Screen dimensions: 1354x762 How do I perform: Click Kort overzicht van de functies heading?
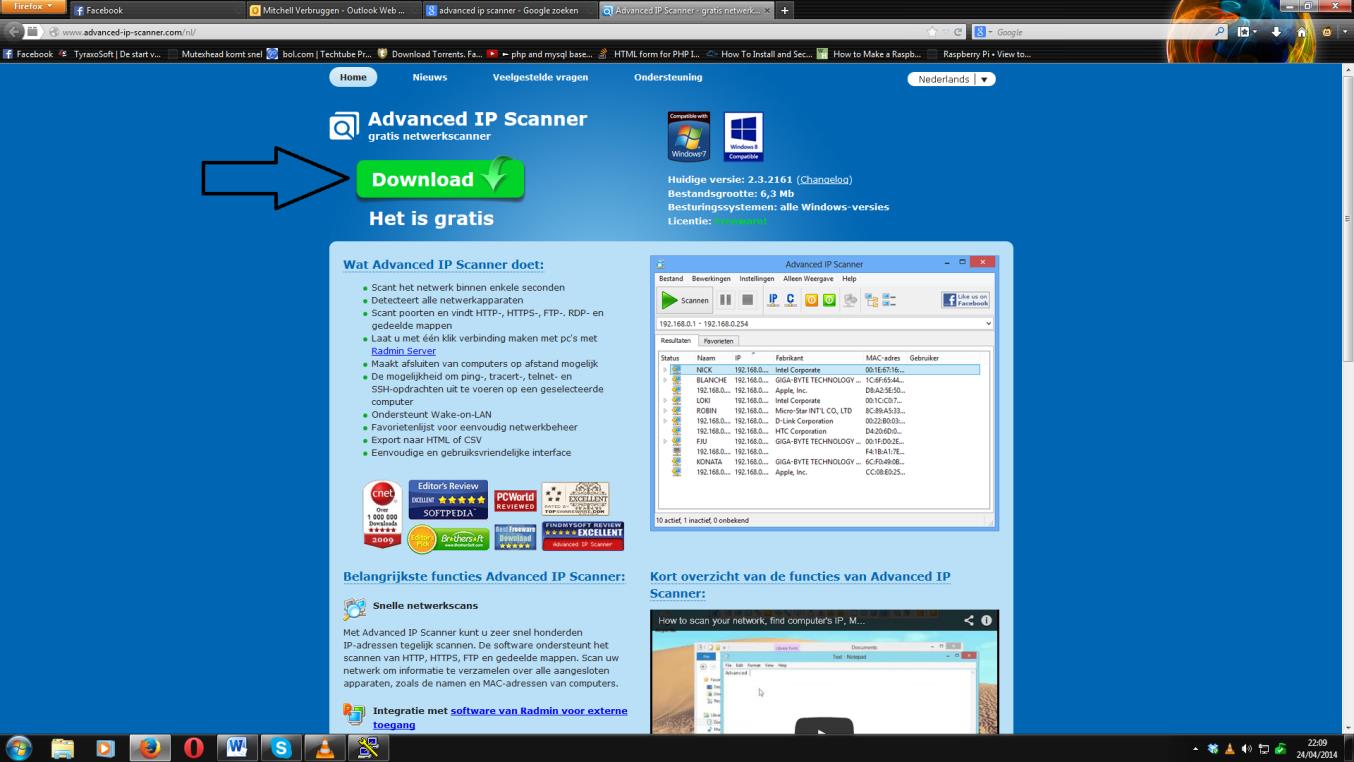tap(800, 585)
